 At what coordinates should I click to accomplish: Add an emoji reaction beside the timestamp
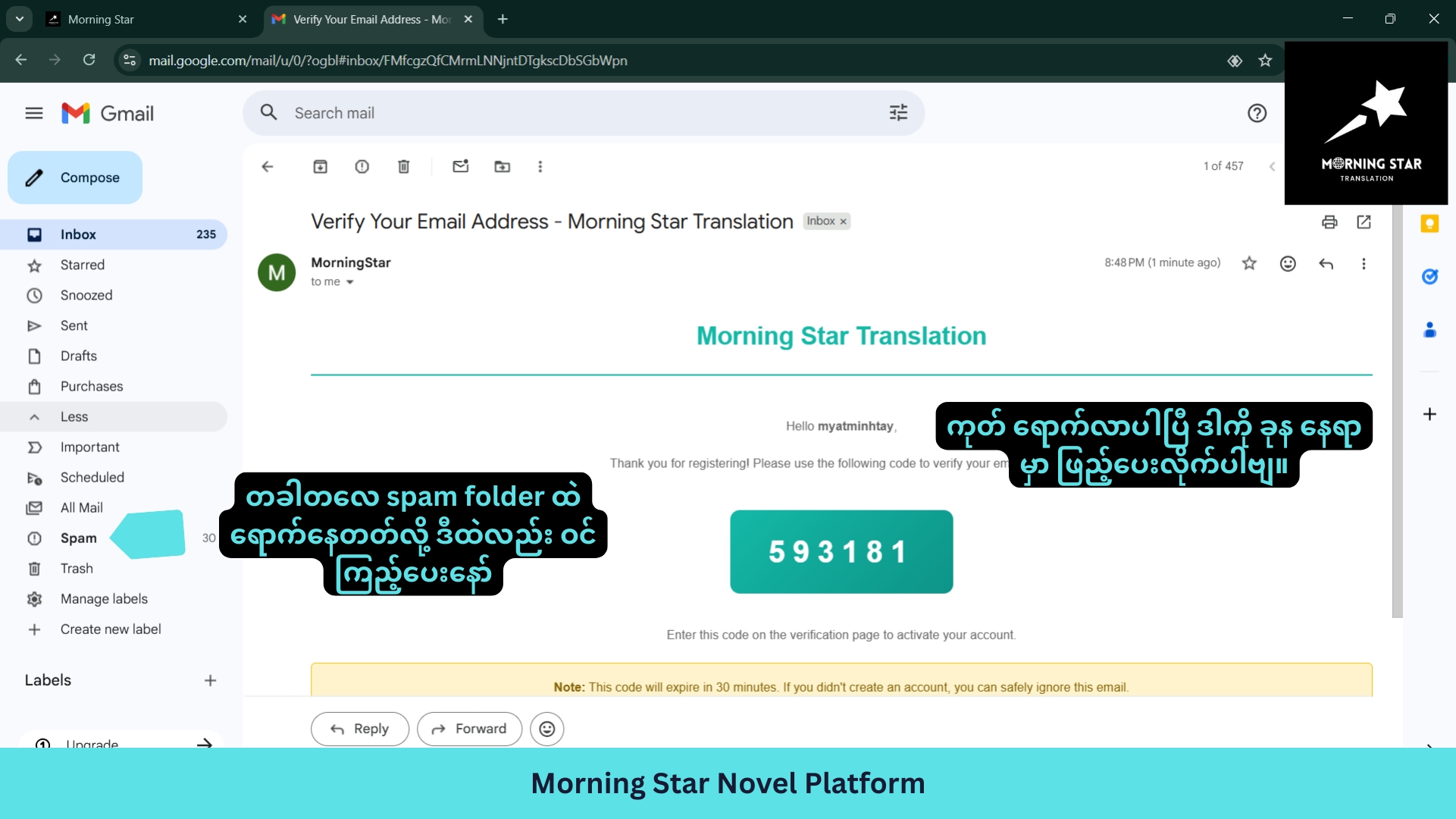tap(1287, 264)
